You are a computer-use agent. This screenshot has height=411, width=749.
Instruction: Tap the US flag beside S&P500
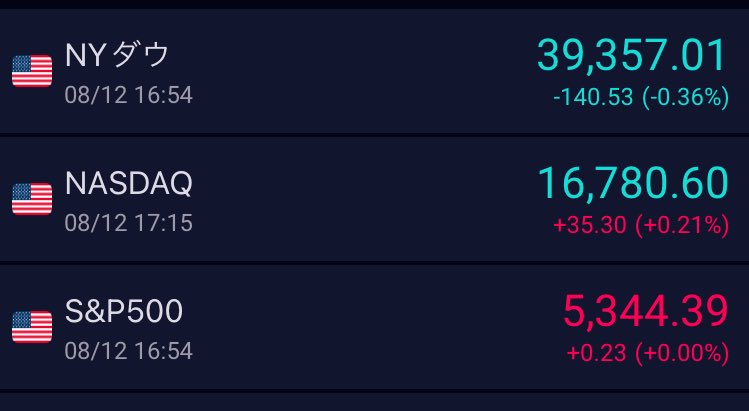tap(32, 327)
